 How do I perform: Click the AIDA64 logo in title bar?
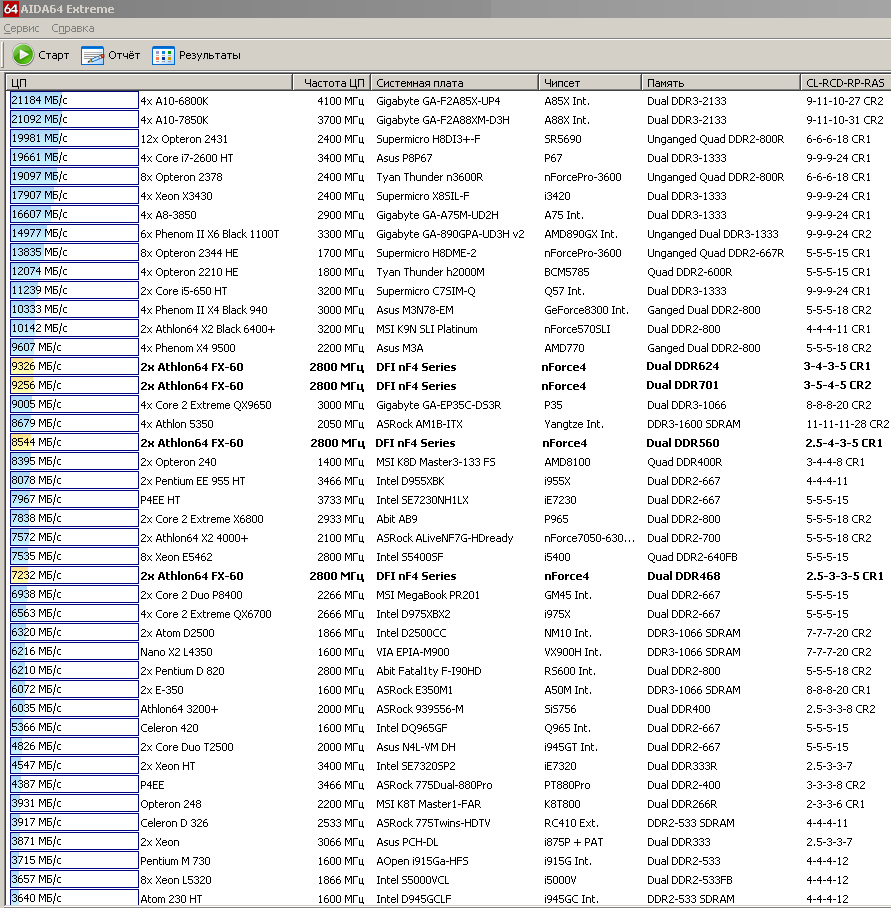10,9
